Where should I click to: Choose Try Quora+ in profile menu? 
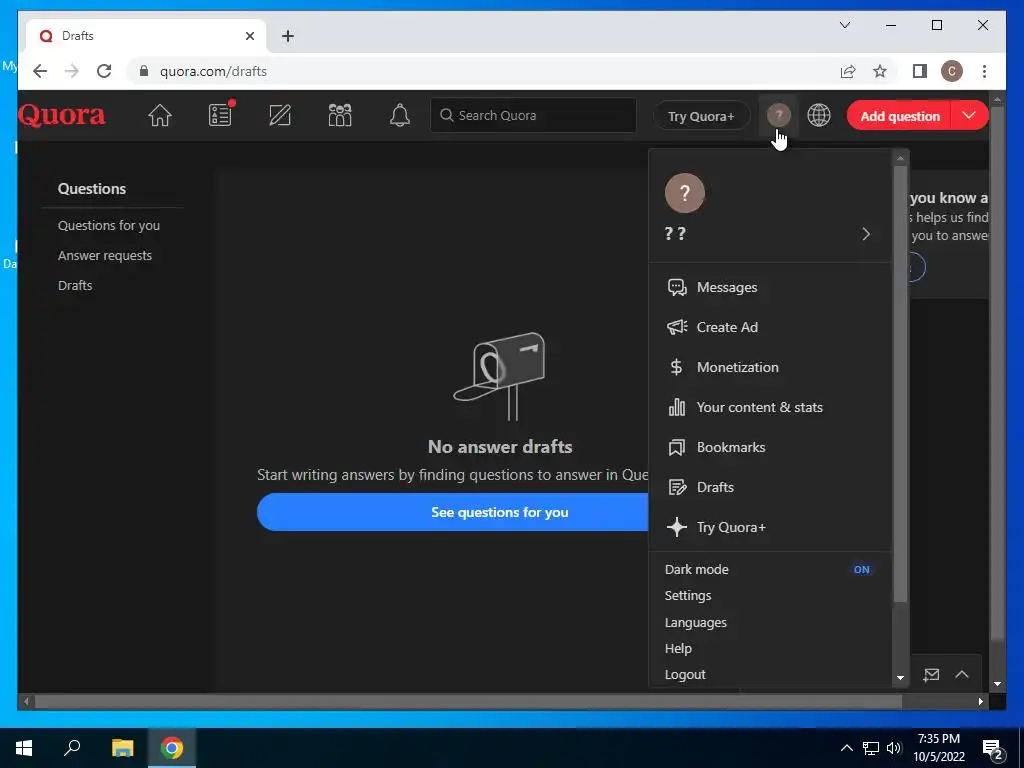tap(771, 527)
